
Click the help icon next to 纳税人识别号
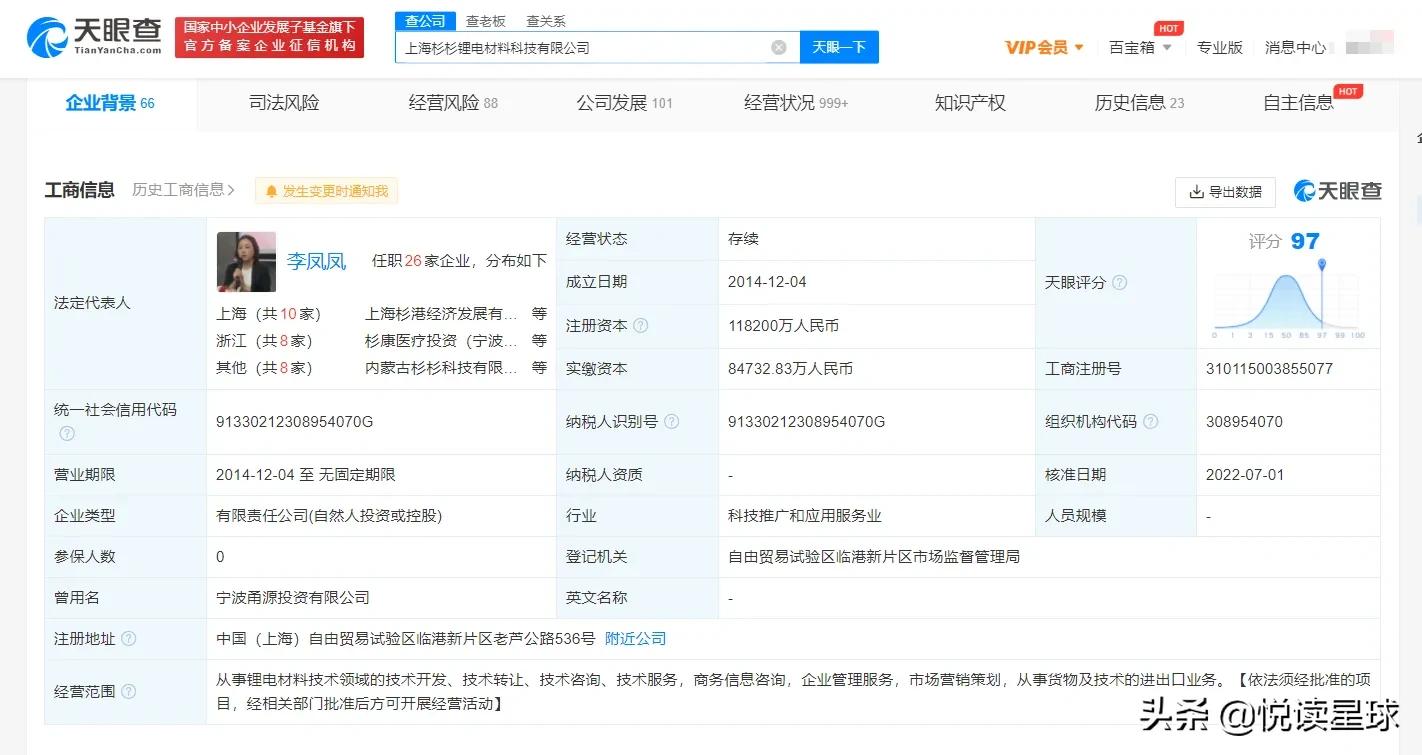point(672,422)
